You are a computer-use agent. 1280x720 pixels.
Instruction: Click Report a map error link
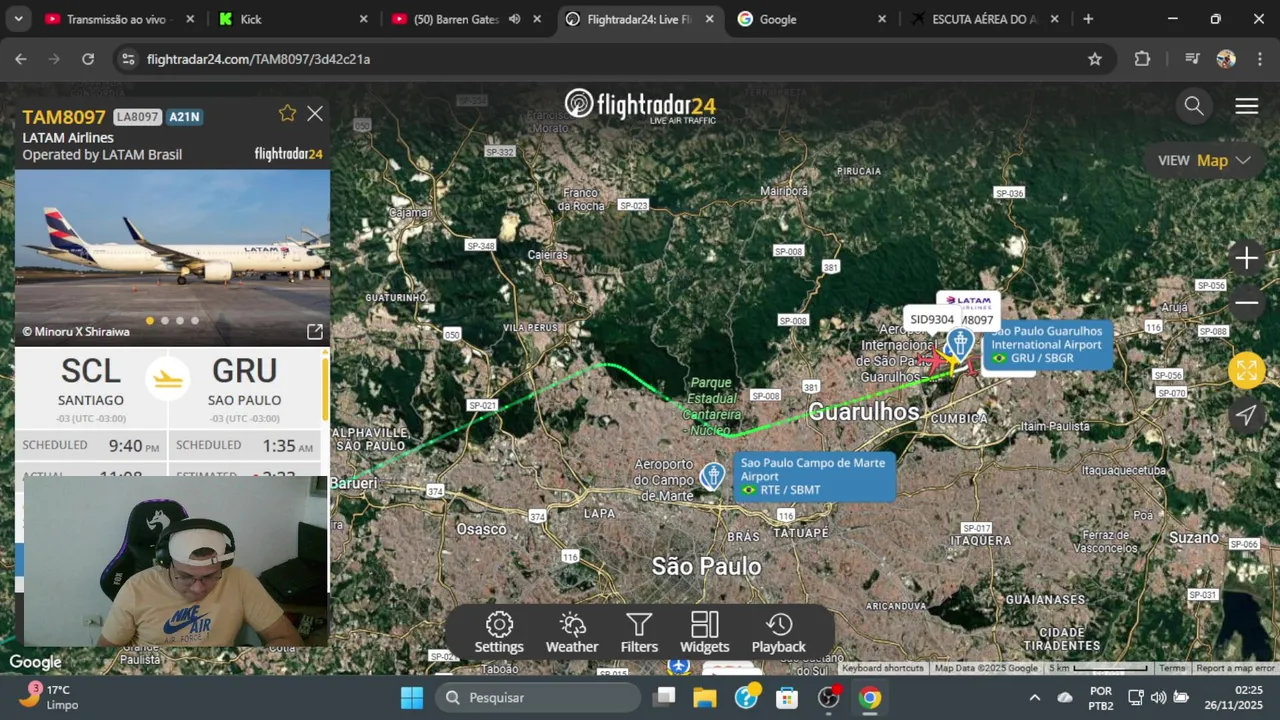click(x=1235, y=668)
